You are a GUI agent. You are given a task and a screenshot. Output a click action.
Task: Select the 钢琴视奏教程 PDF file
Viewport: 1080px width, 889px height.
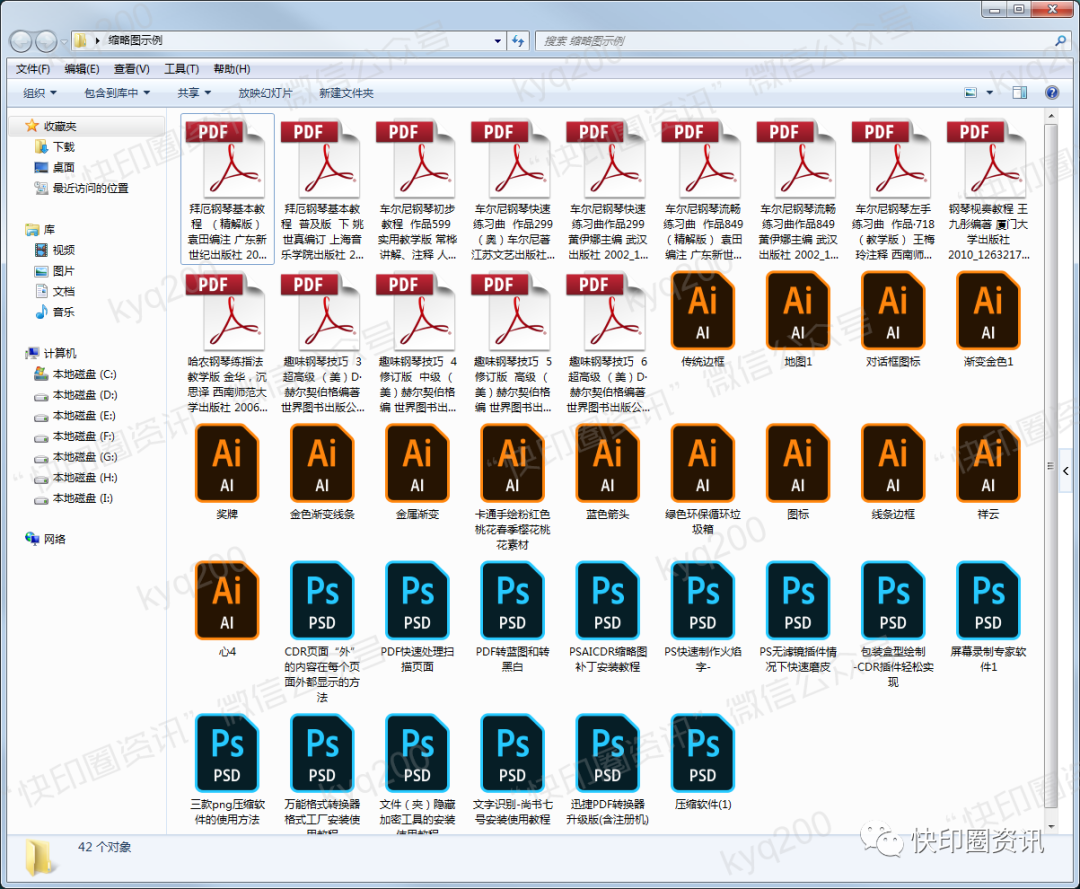pyautogui.click(x=988, y=189)
